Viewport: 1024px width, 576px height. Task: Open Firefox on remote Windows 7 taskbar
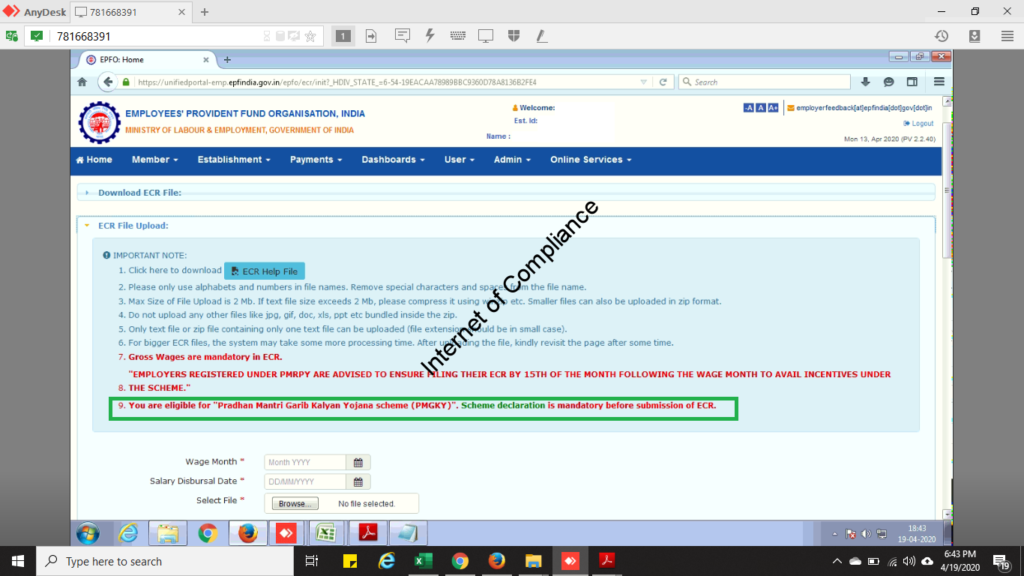(x=248, y=534)
